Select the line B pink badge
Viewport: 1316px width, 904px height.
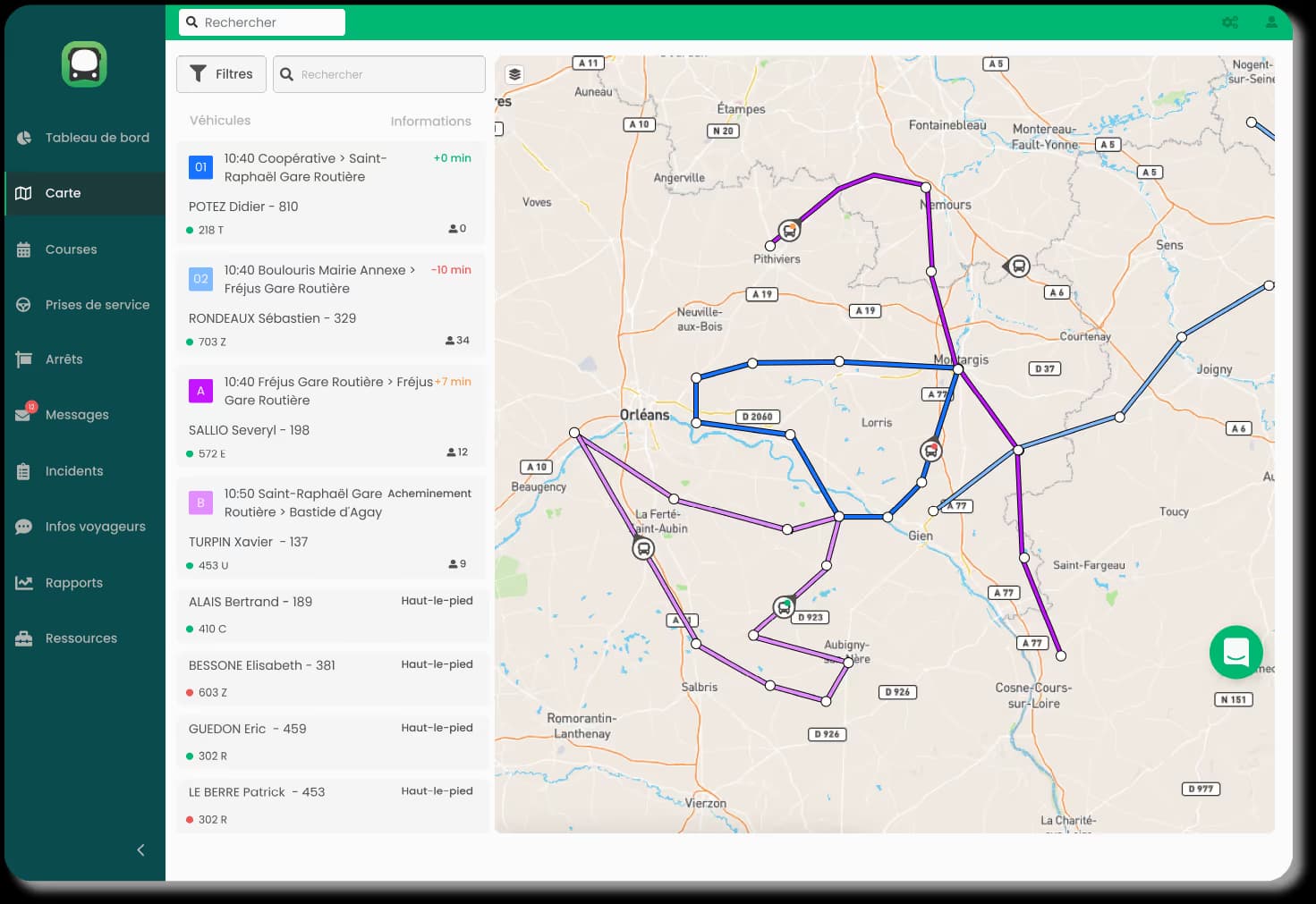pos(200,503)
